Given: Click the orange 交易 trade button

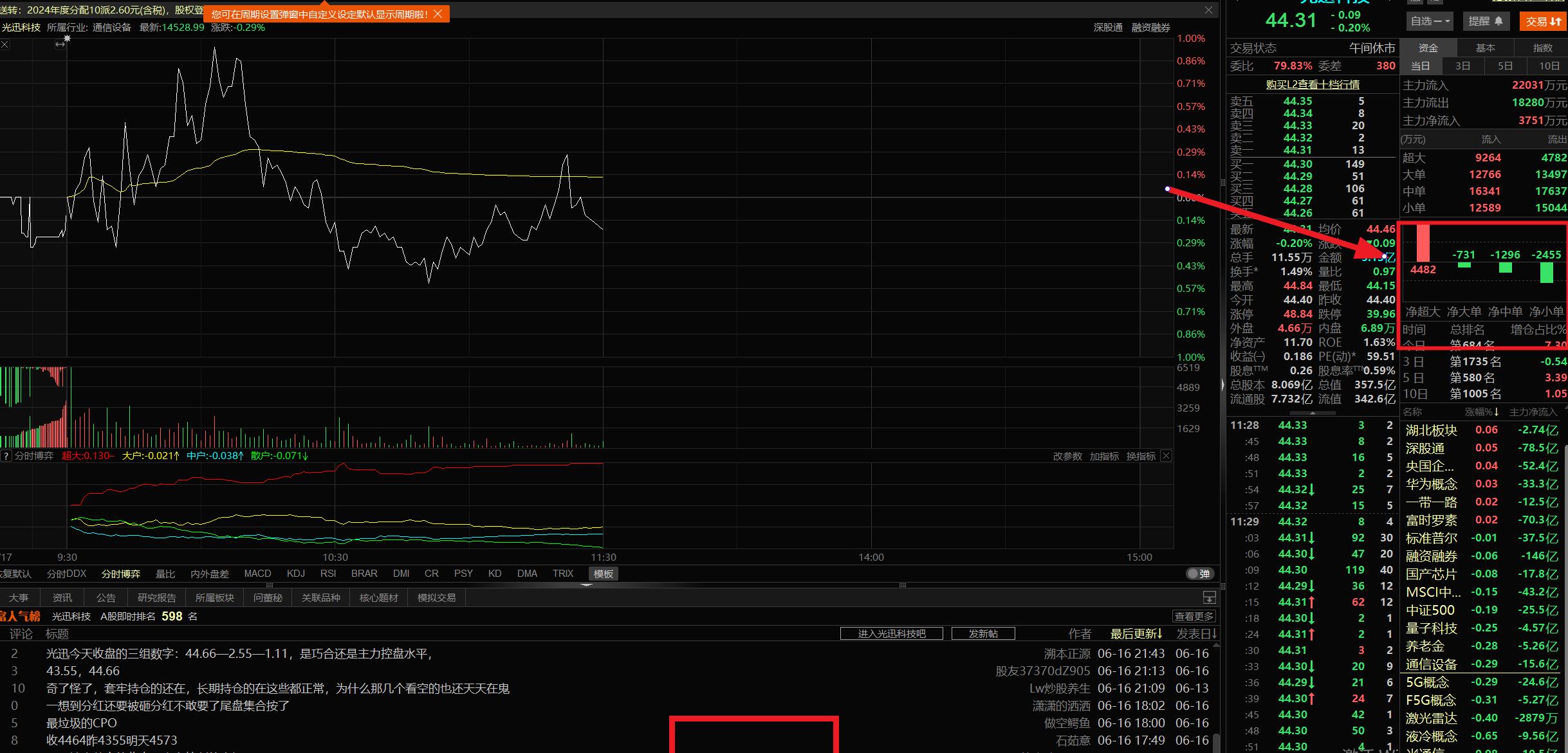Looking at the screenshot, I should coord(1544,21).
